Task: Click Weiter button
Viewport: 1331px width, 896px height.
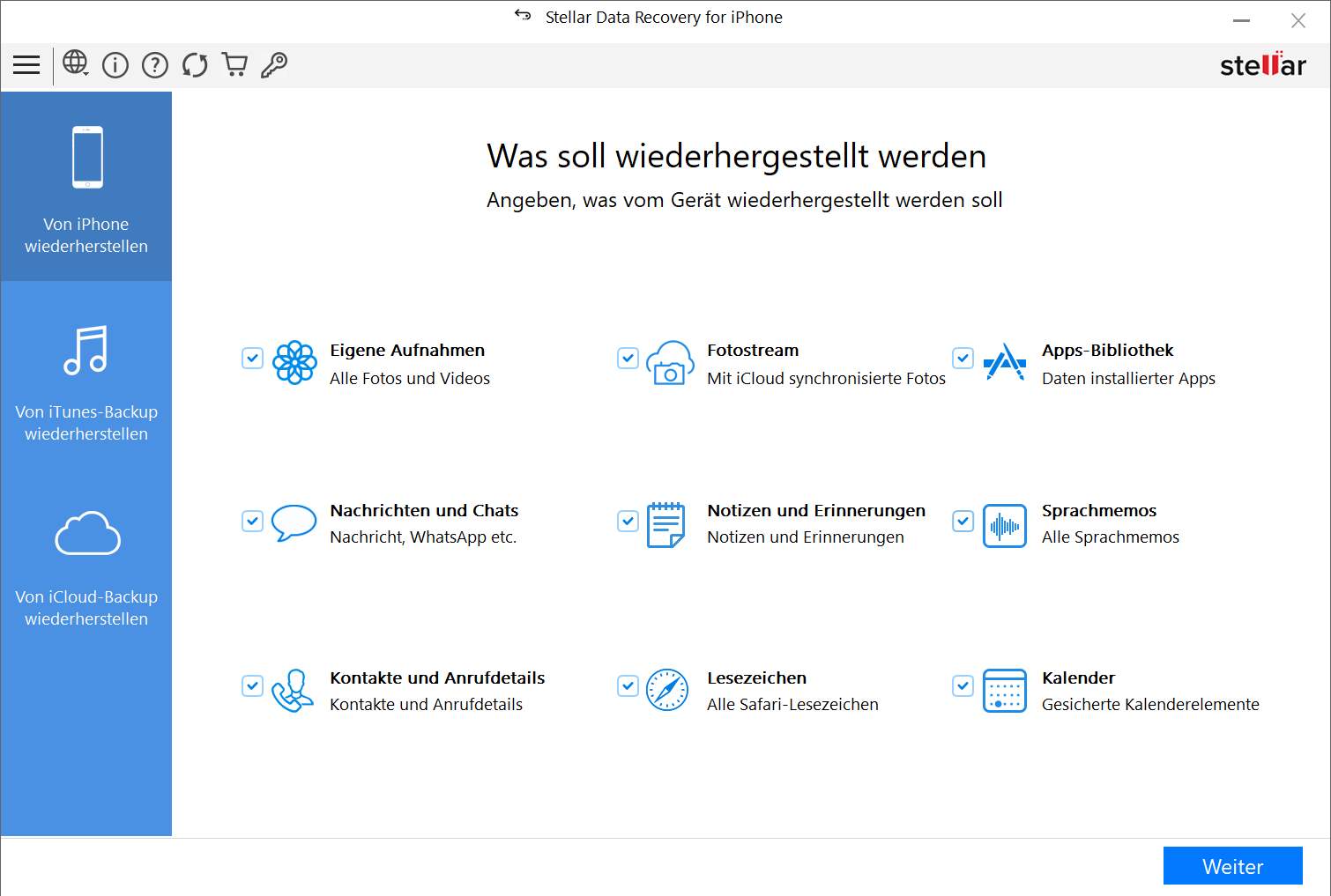Action: coord(1232,866)
